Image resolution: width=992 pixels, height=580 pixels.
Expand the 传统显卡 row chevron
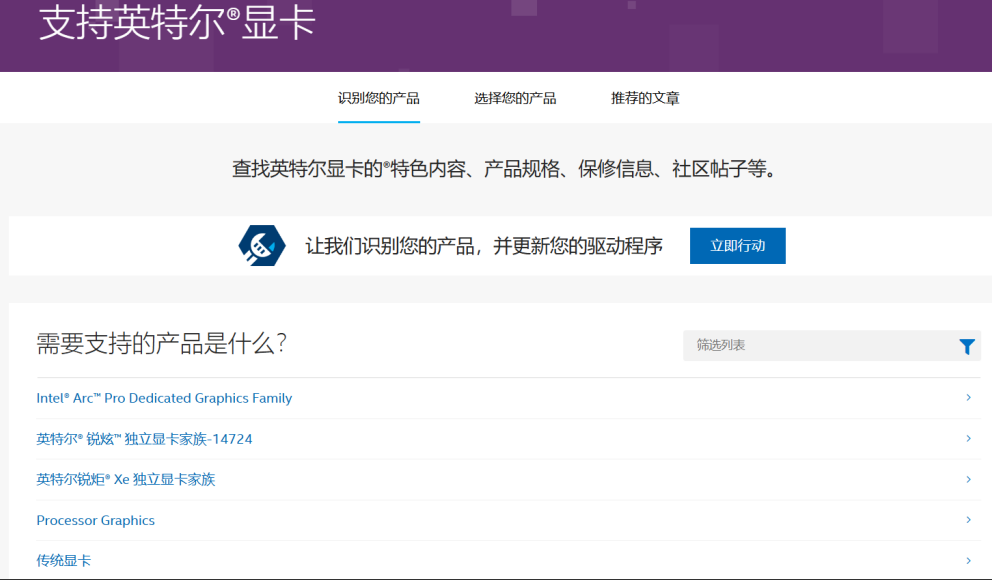coord(968,560)
